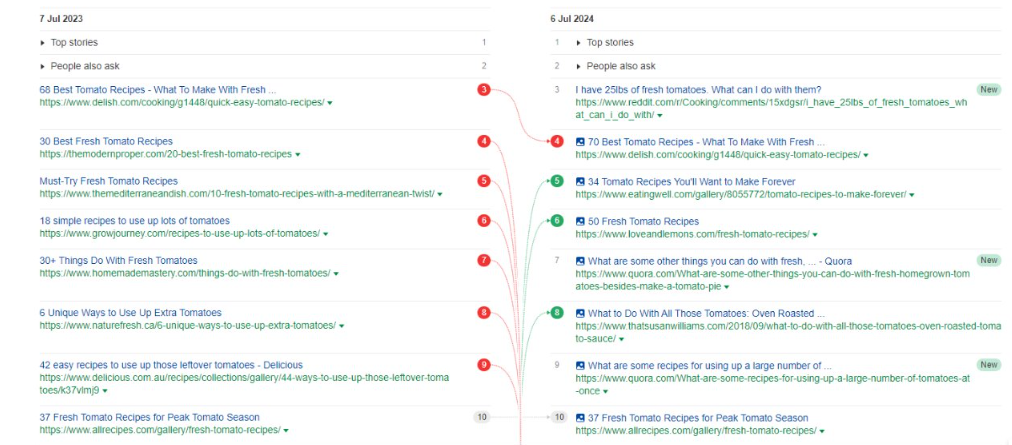Screen dimensions: 1012x445
Task: Click red position 8 badge in 2023 column
Action: tap(484, 313)
